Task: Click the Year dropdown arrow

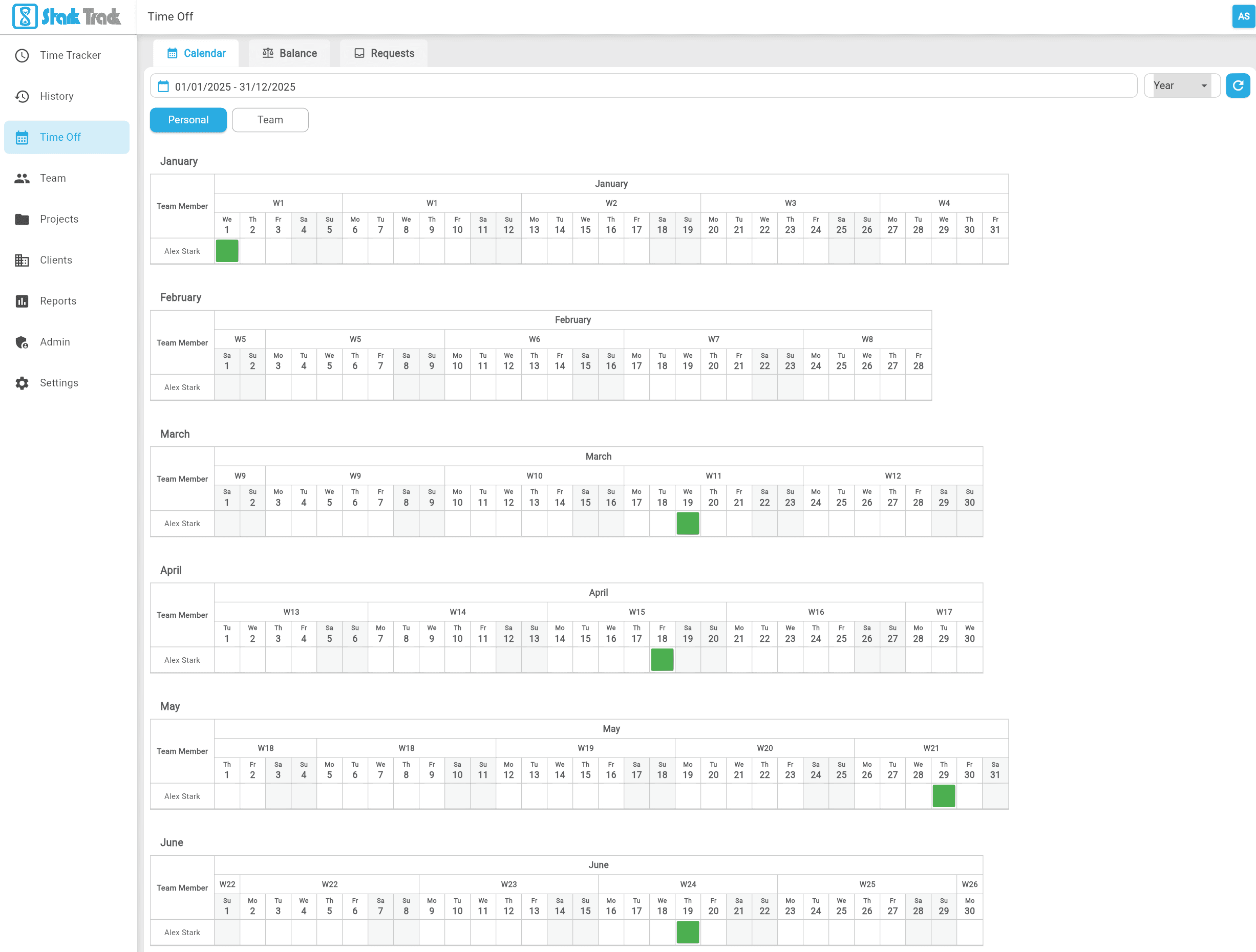Action: click(1204, 85)
